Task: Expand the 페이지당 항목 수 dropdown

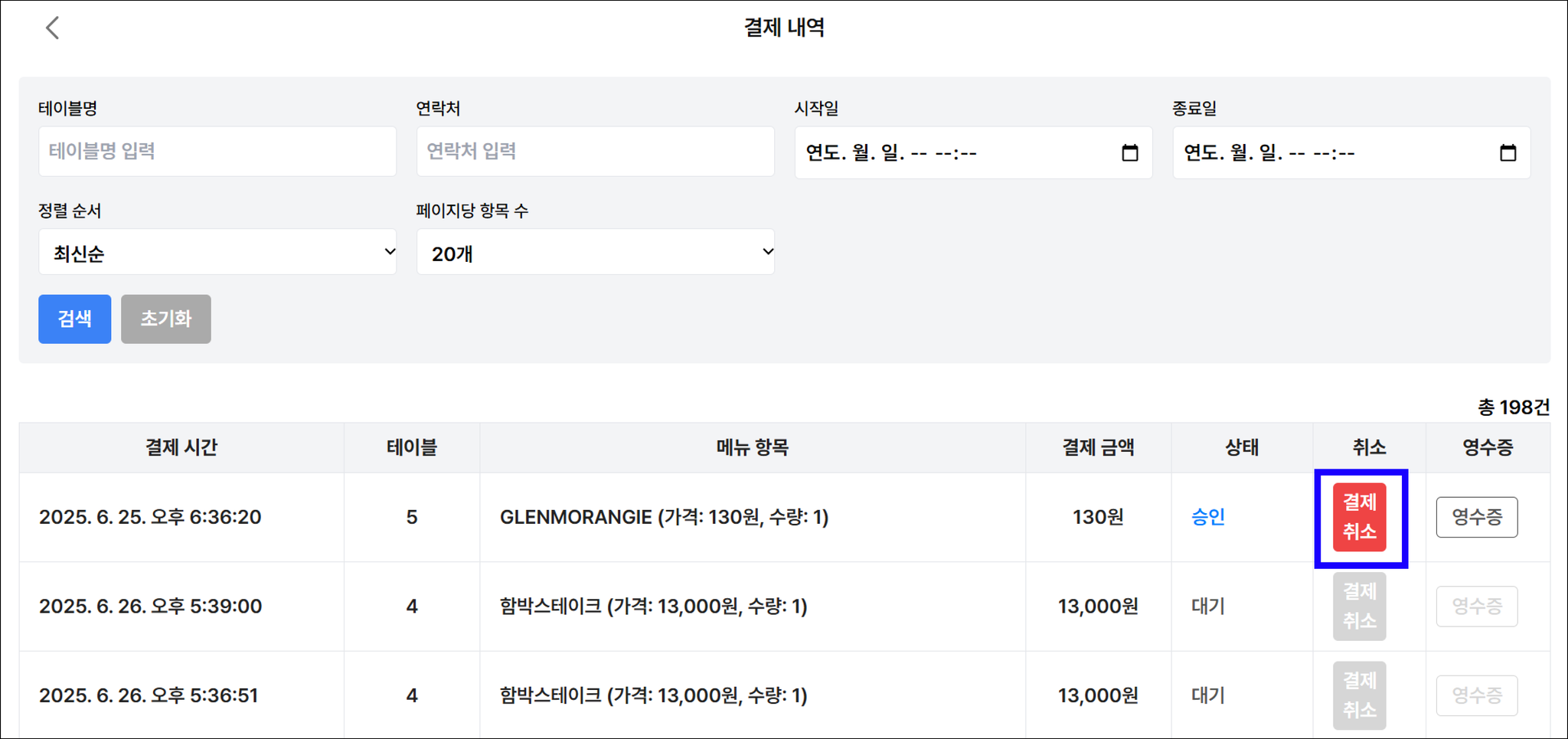Action: (596, 252)
